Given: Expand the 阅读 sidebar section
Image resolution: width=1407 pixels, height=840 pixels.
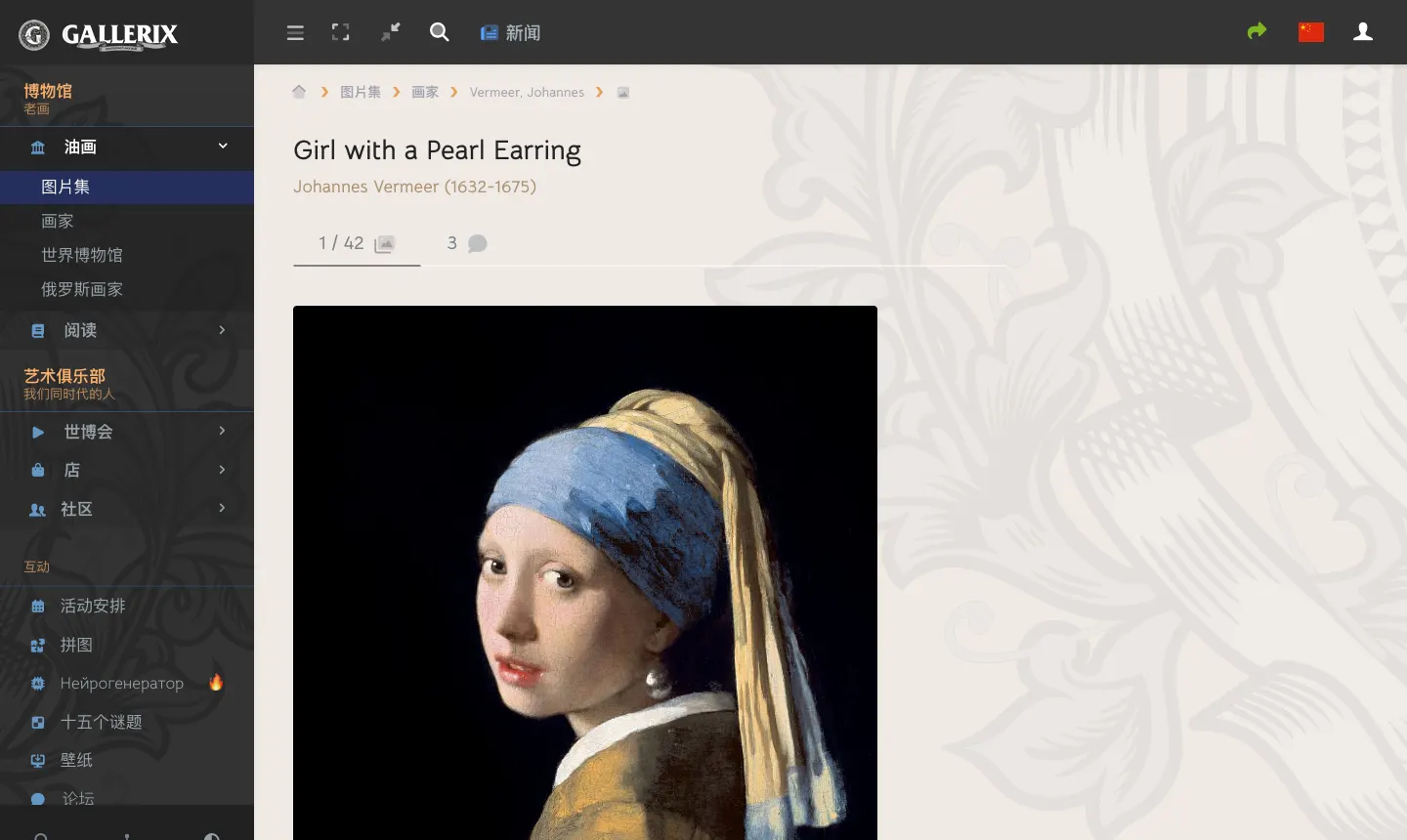Looking at the screenshot, I should [x=127, y=330].
